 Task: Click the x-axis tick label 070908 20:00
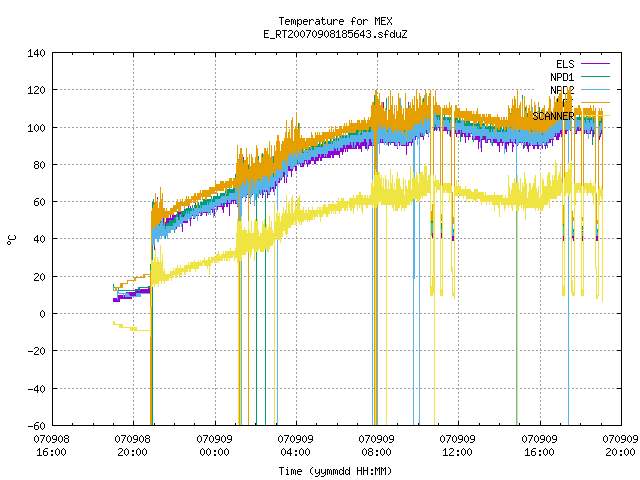133,445
